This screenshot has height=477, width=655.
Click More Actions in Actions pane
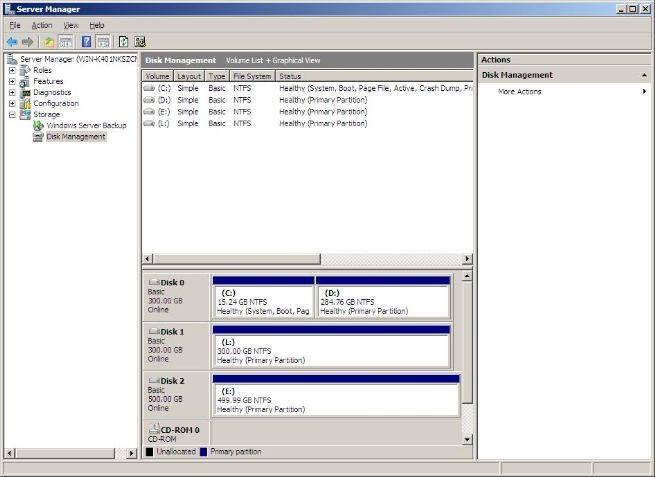tap(520, 91)
